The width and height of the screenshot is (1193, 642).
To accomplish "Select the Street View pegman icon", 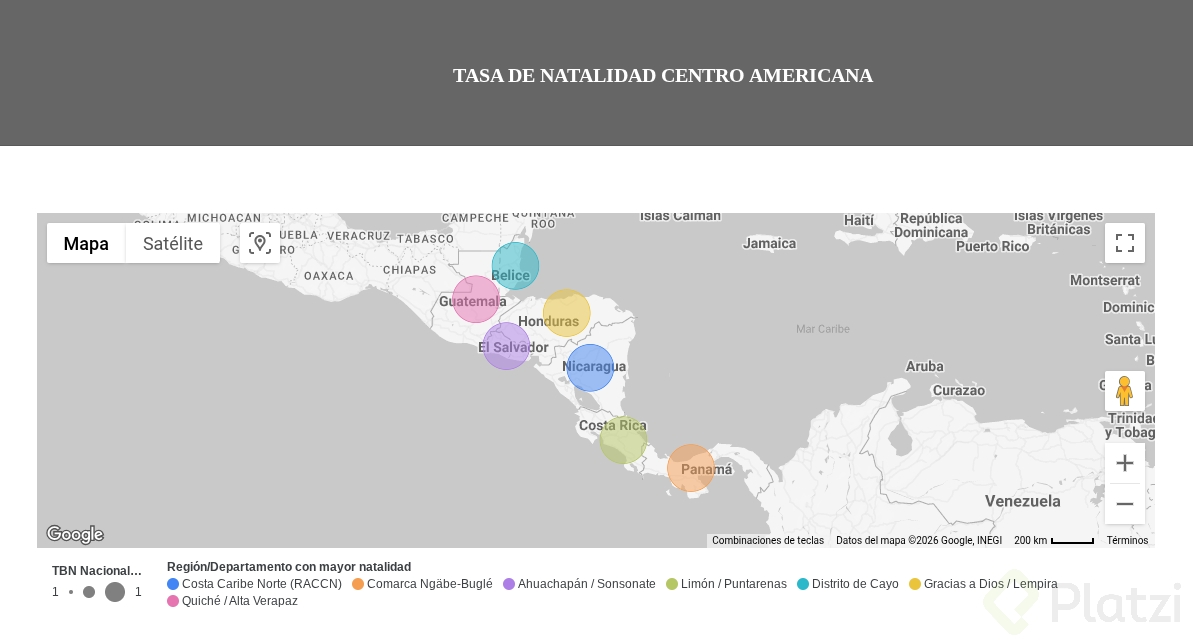I will click(1125, 391).
